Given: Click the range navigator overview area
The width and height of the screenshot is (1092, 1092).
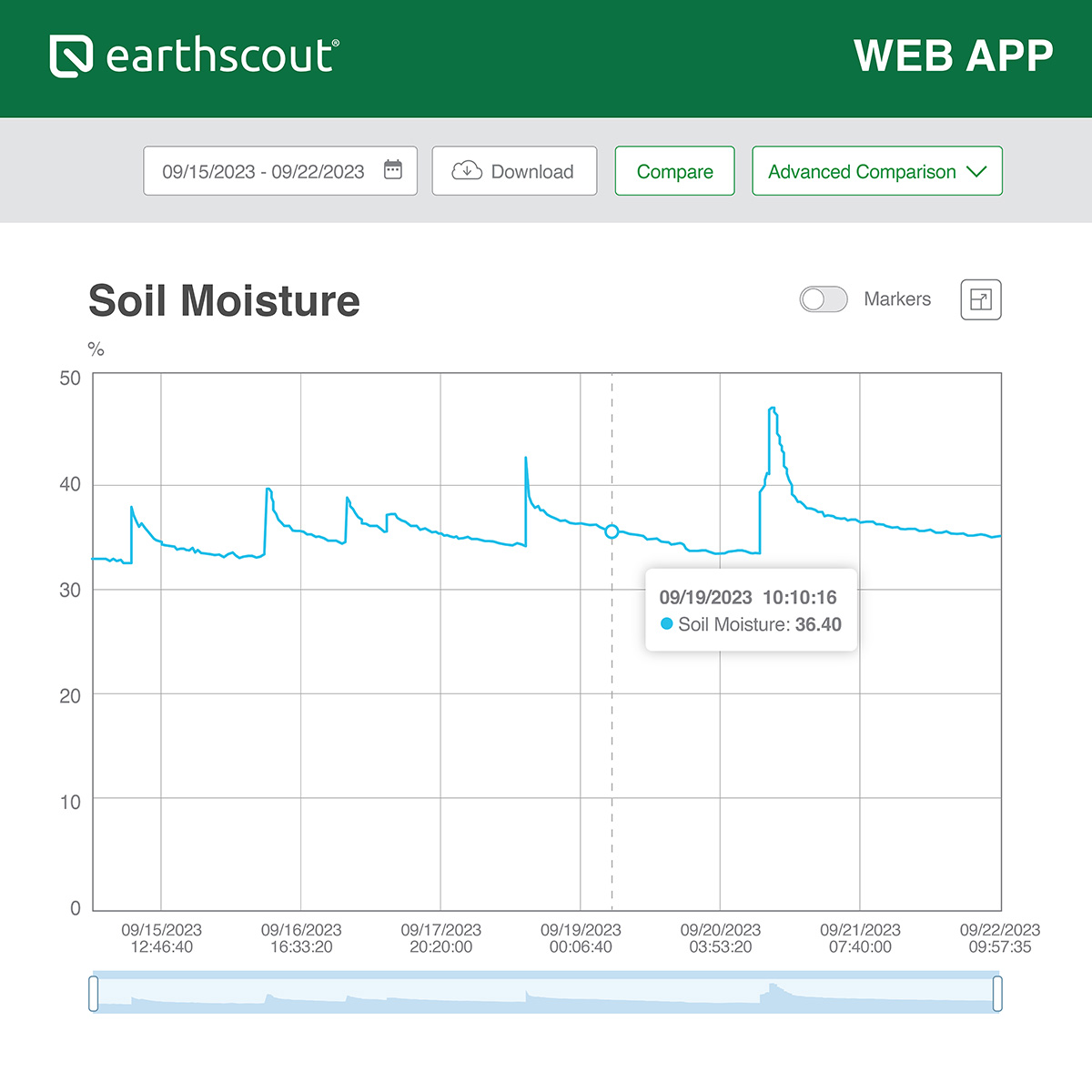Looking at the screenshot, I should pos(546,993).
